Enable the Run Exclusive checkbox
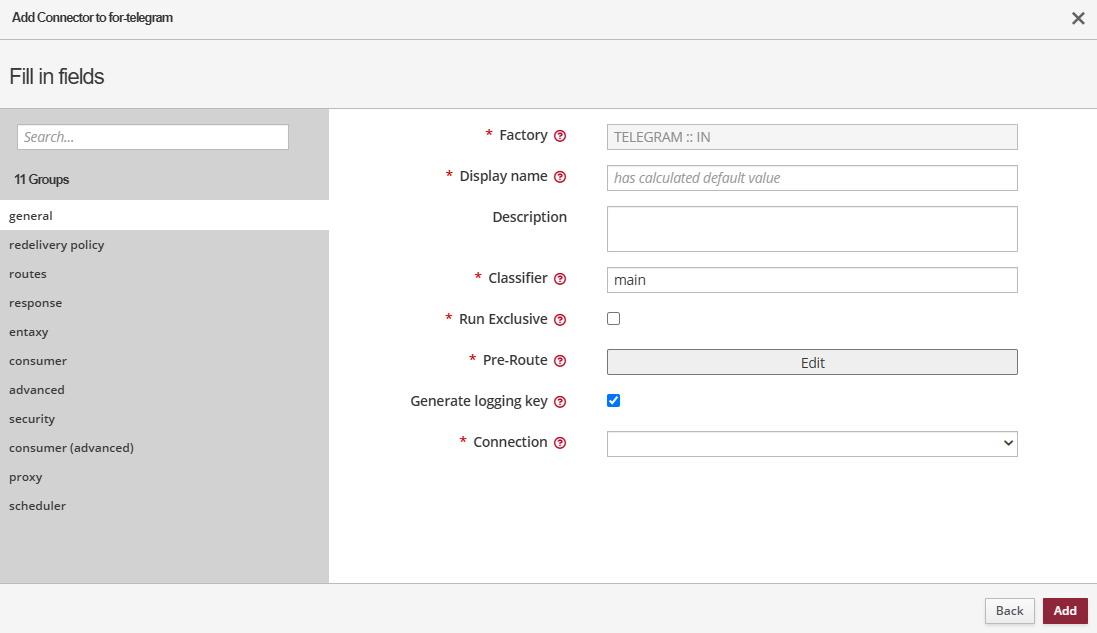 tap(614, 319)
